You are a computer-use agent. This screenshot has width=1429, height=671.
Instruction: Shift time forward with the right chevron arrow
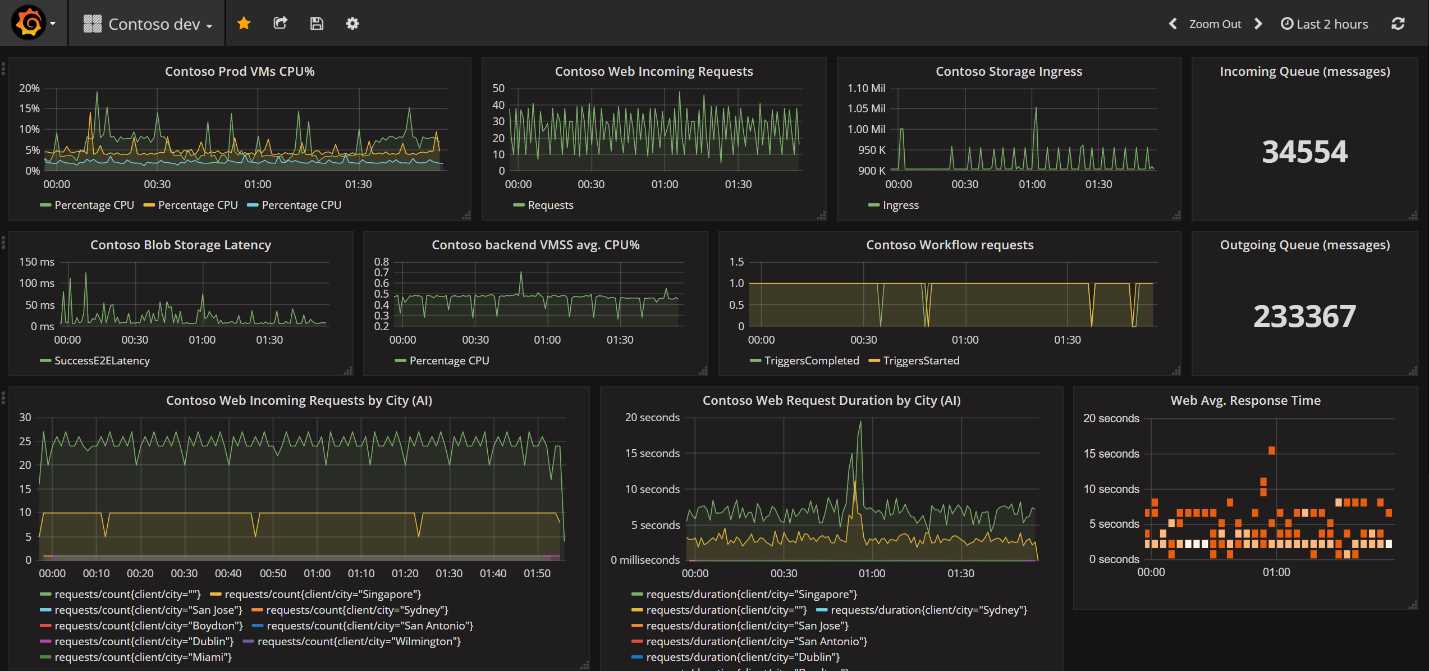pos(1258,23)
